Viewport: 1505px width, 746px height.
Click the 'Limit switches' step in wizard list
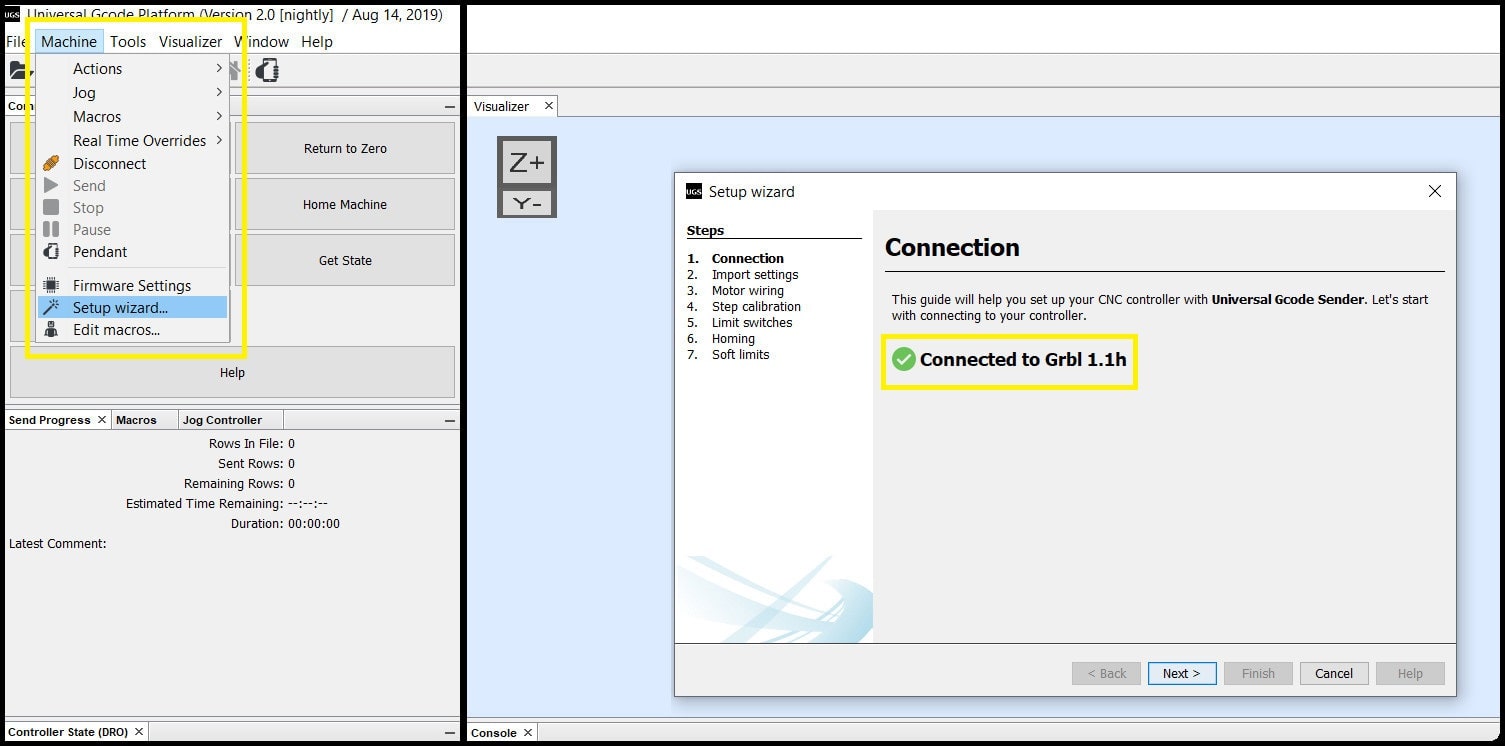(x=752, y=323)
